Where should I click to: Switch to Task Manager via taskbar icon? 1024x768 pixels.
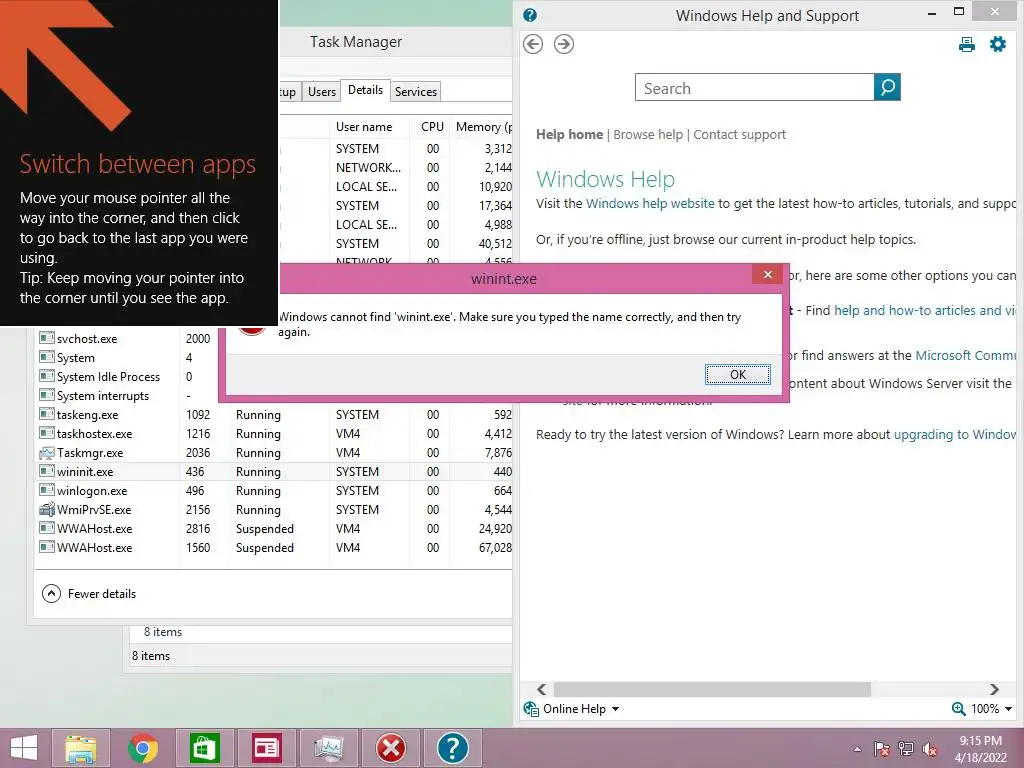coord(328,748)
